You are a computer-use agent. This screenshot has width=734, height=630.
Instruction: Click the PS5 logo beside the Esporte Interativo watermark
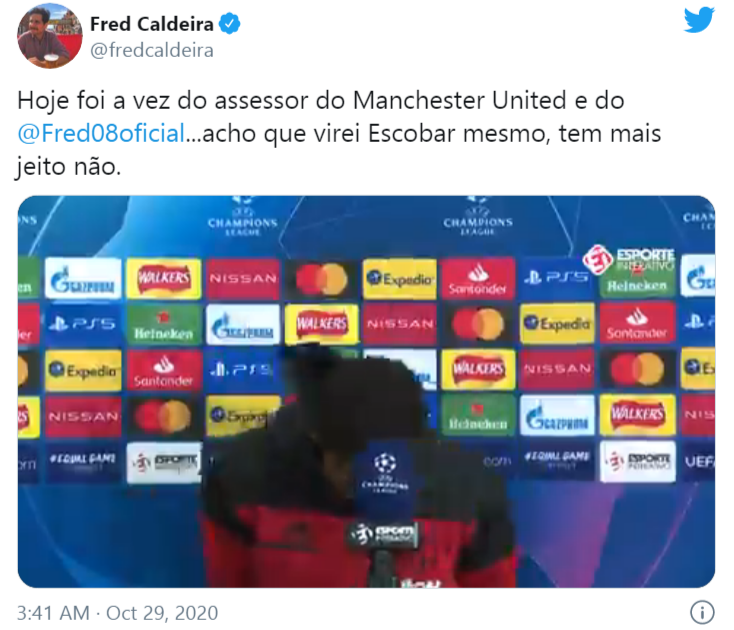557,278
